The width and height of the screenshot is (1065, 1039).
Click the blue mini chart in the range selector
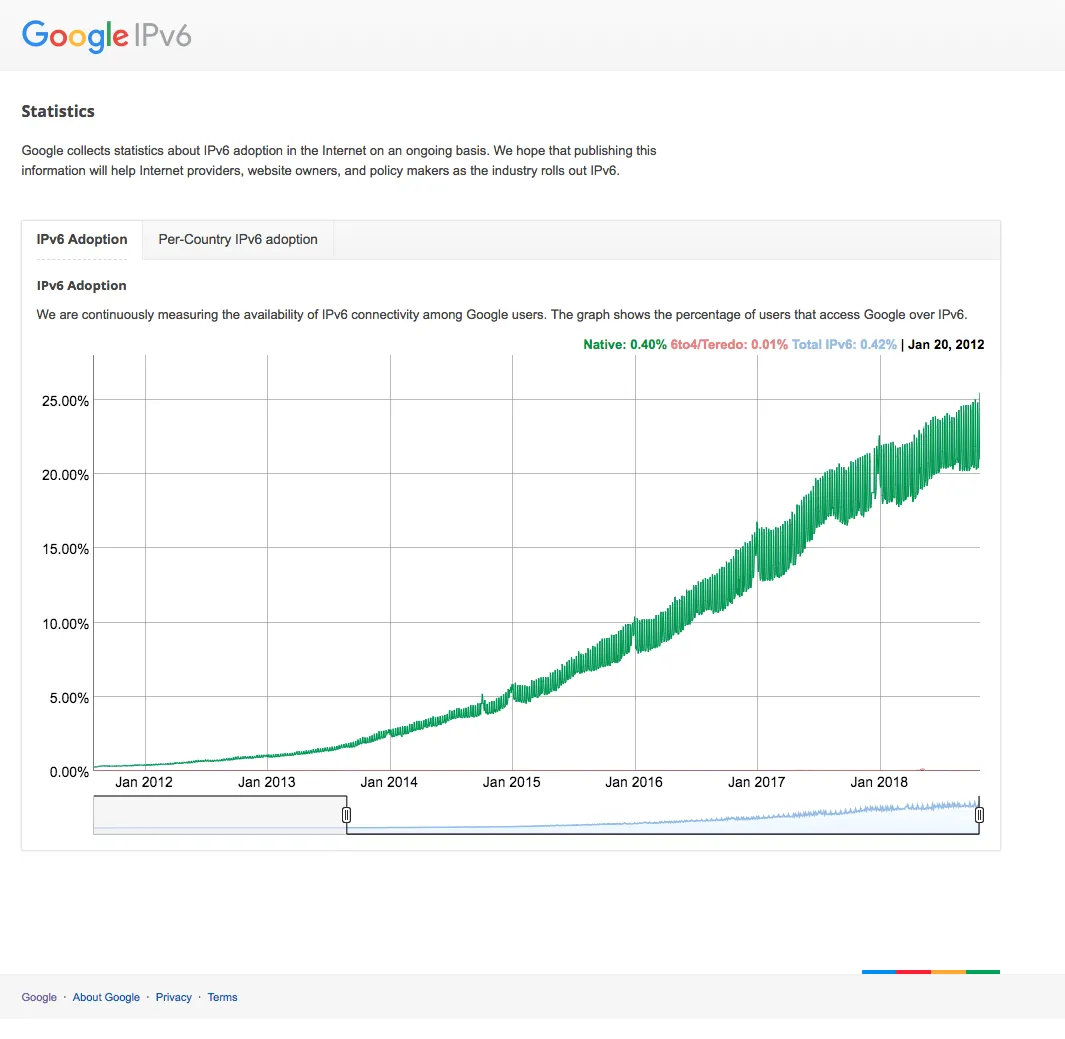(660, 820)
